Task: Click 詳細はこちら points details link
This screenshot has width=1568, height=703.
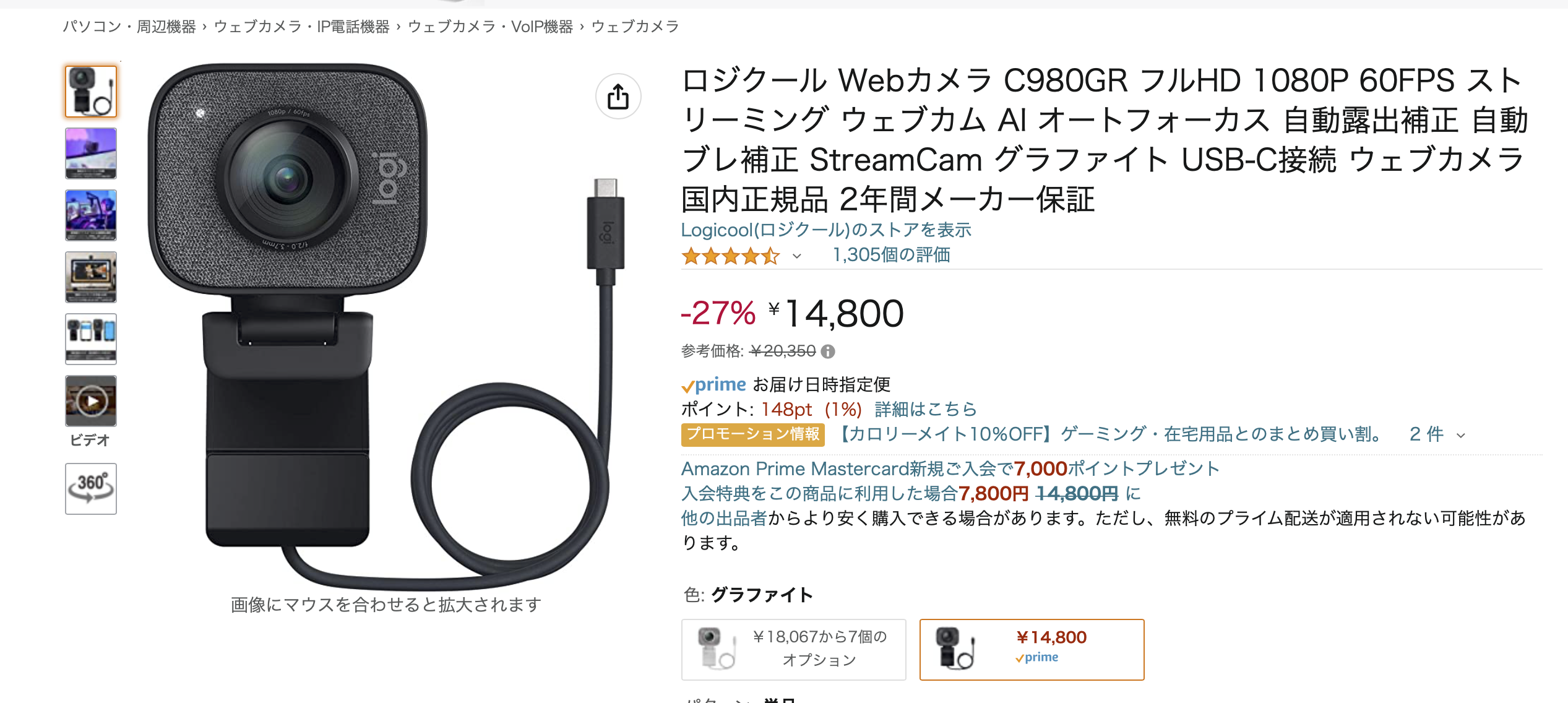Action: point(925,409)
